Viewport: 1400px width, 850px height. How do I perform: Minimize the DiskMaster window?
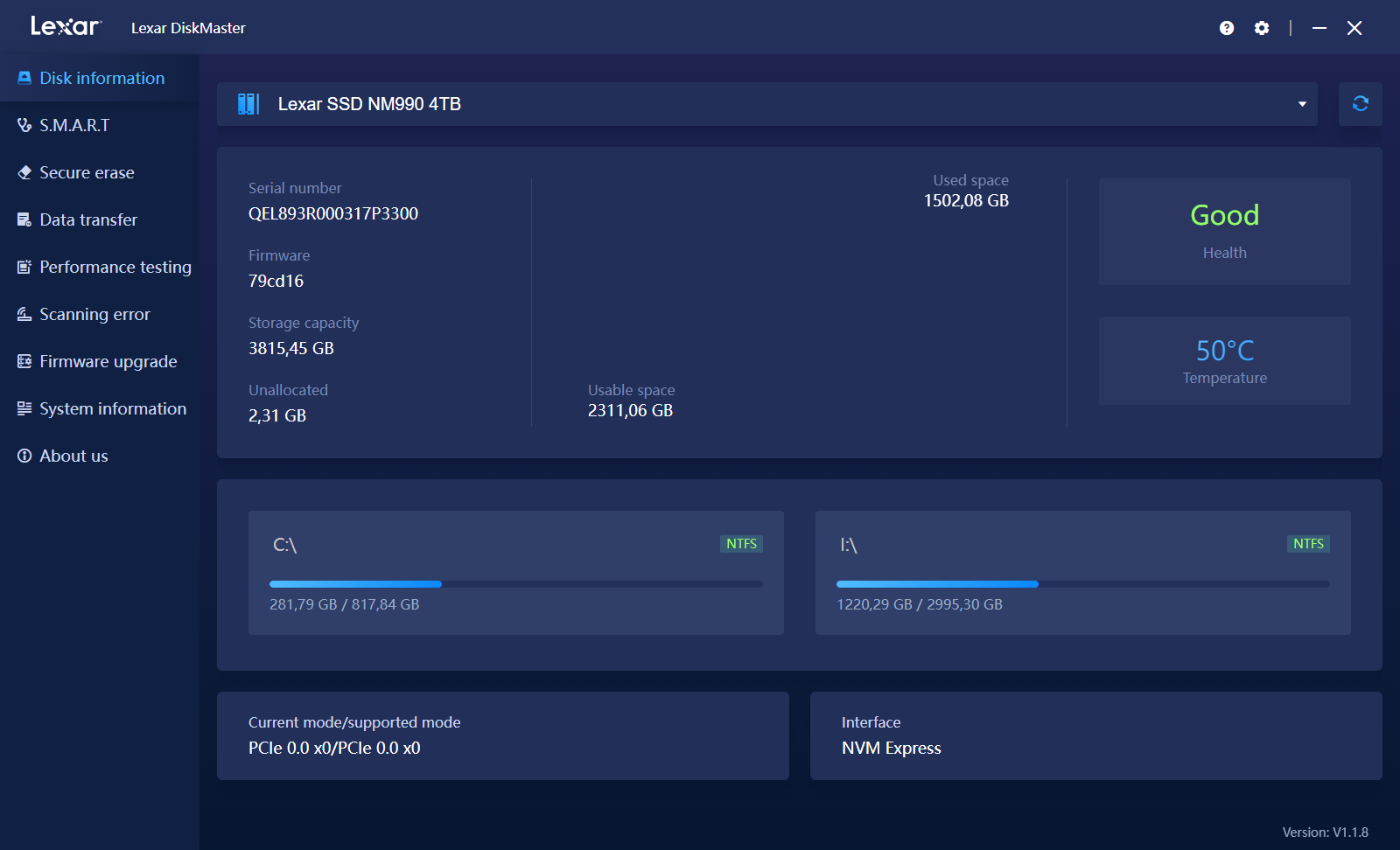point(1319,28)
